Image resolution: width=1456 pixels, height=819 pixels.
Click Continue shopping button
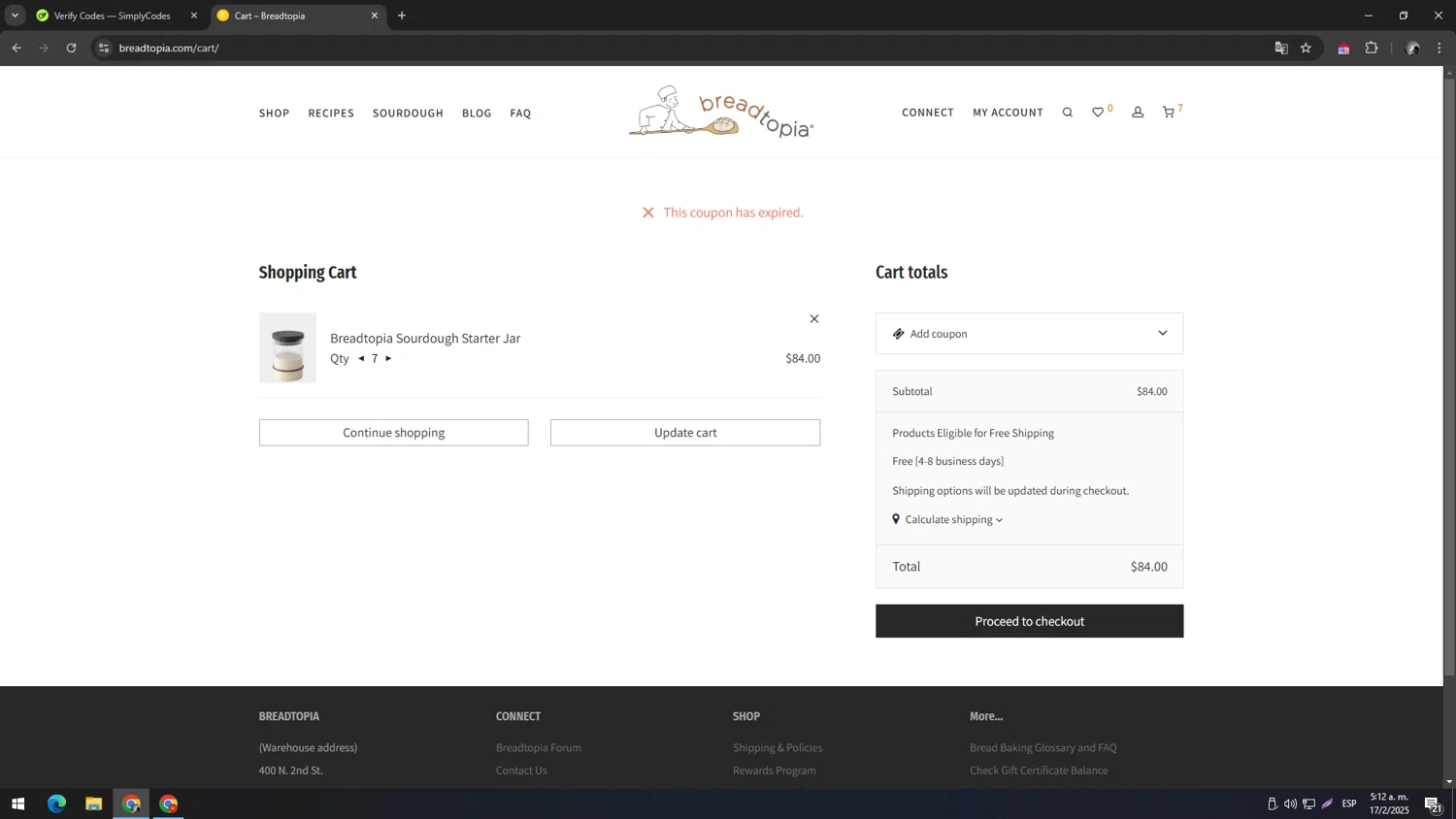(393, 433)
